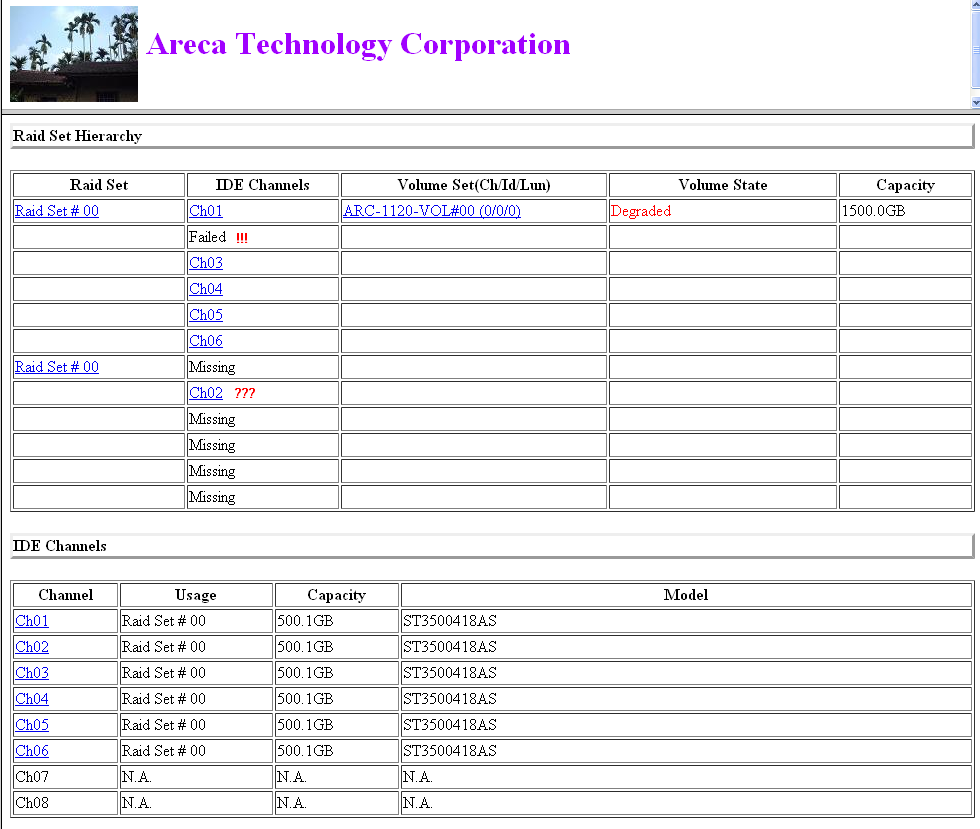
Task: Click the Areca Technology Corporation title
Action: (358, 44)
